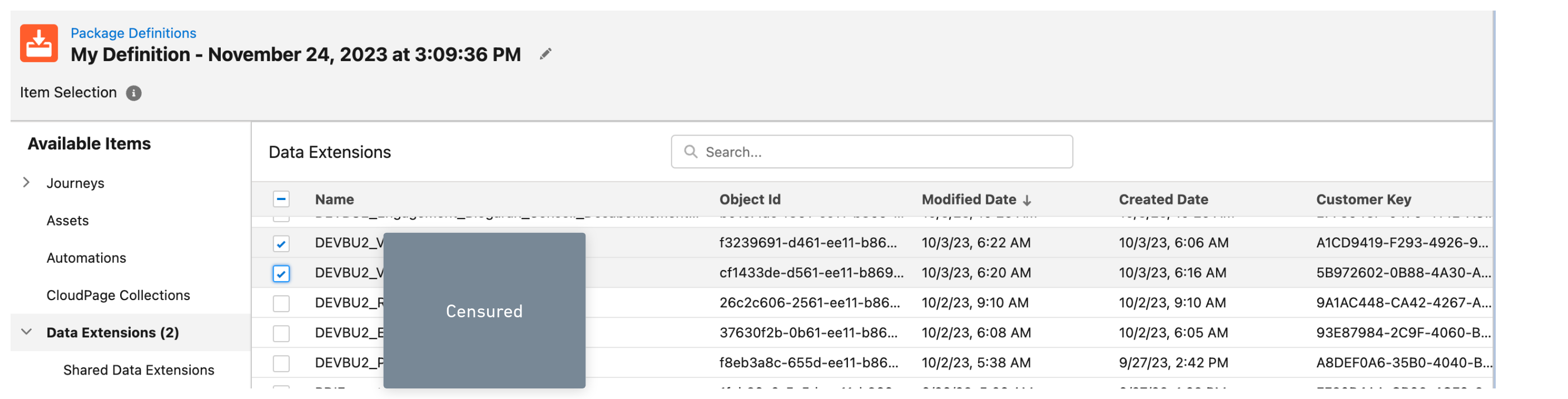Select Assets in Available Items

click(68, 221)
